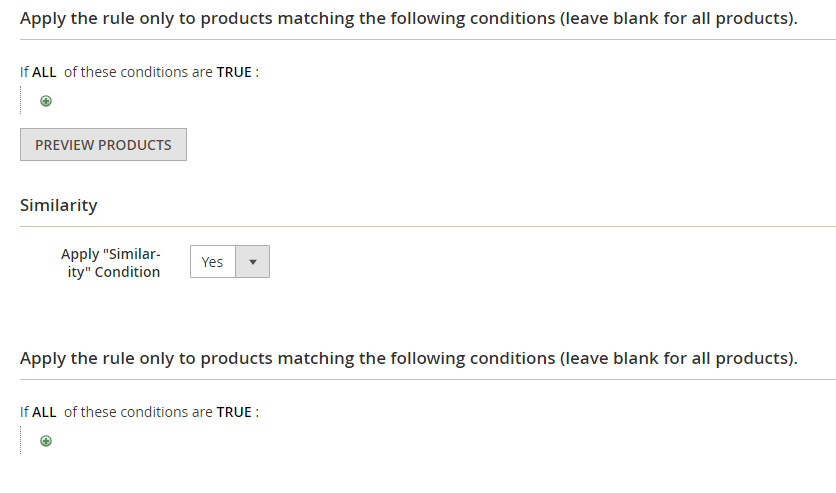Add a condition above the Preview Products button
836x493 pixels.
[x=46, y=101]
